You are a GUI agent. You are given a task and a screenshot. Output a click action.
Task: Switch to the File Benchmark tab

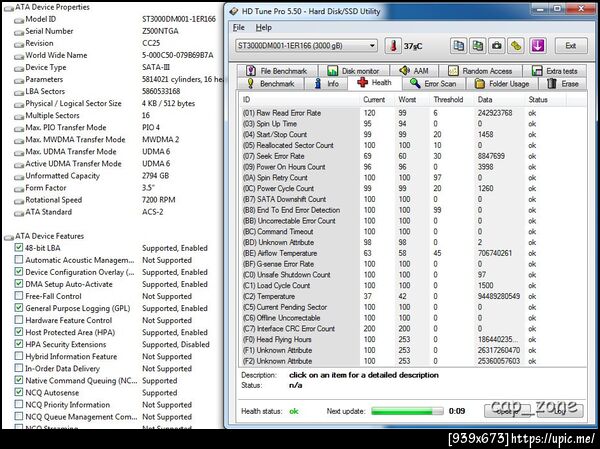tap(277, 71)
